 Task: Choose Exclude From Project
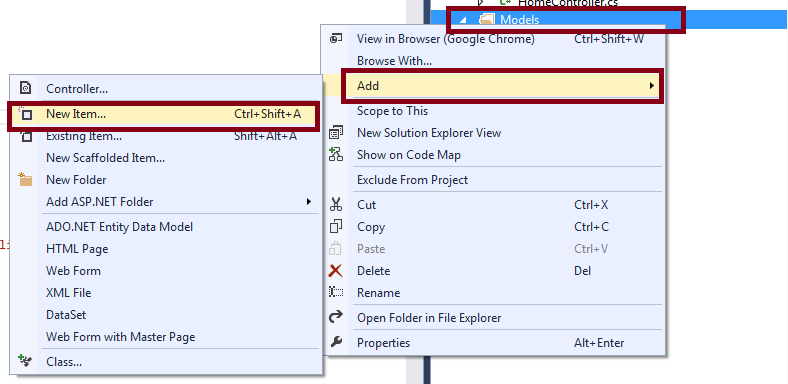tap(412, 180)
